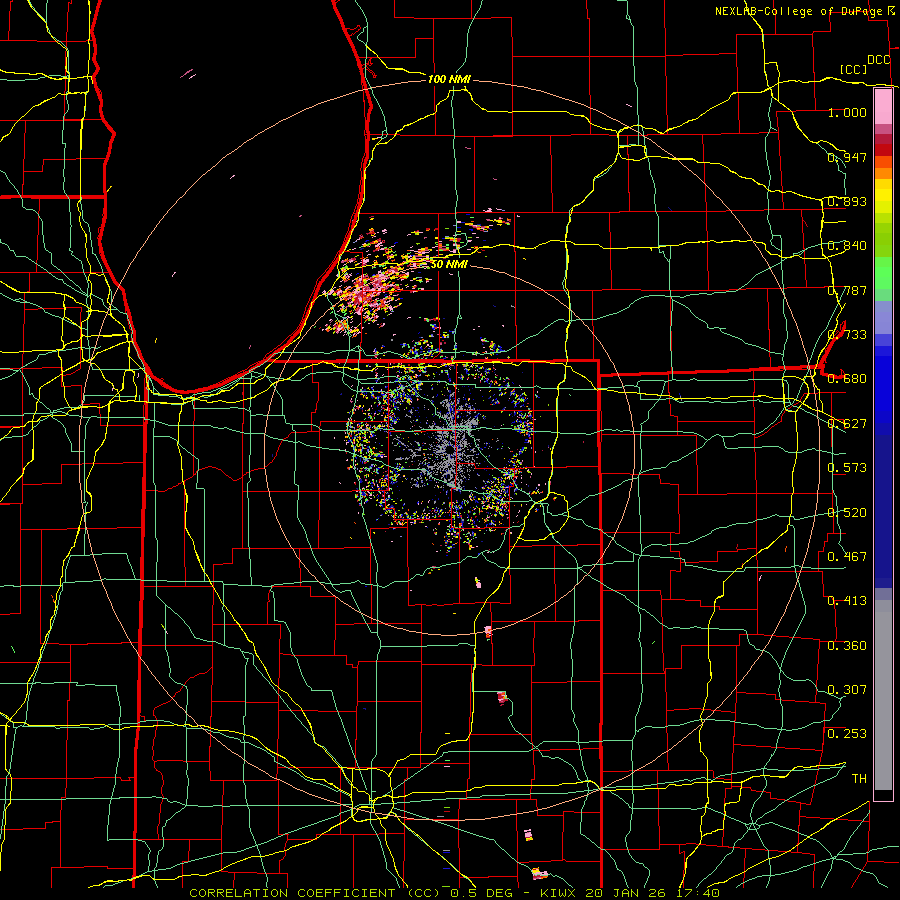This screenshot has width=900, height=900.
Task: Click the 0.680 scale value
Action: tap(847, 379)
